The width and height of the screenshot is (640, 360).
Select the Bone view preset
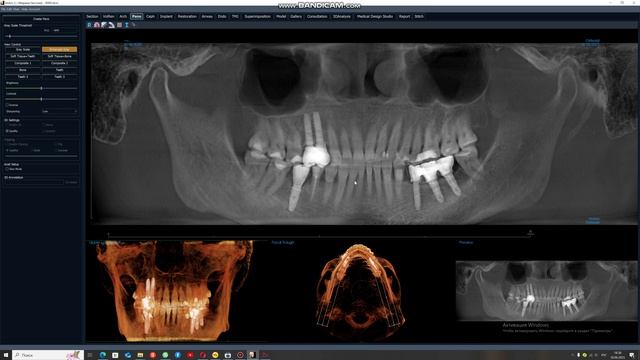(23, 70)
